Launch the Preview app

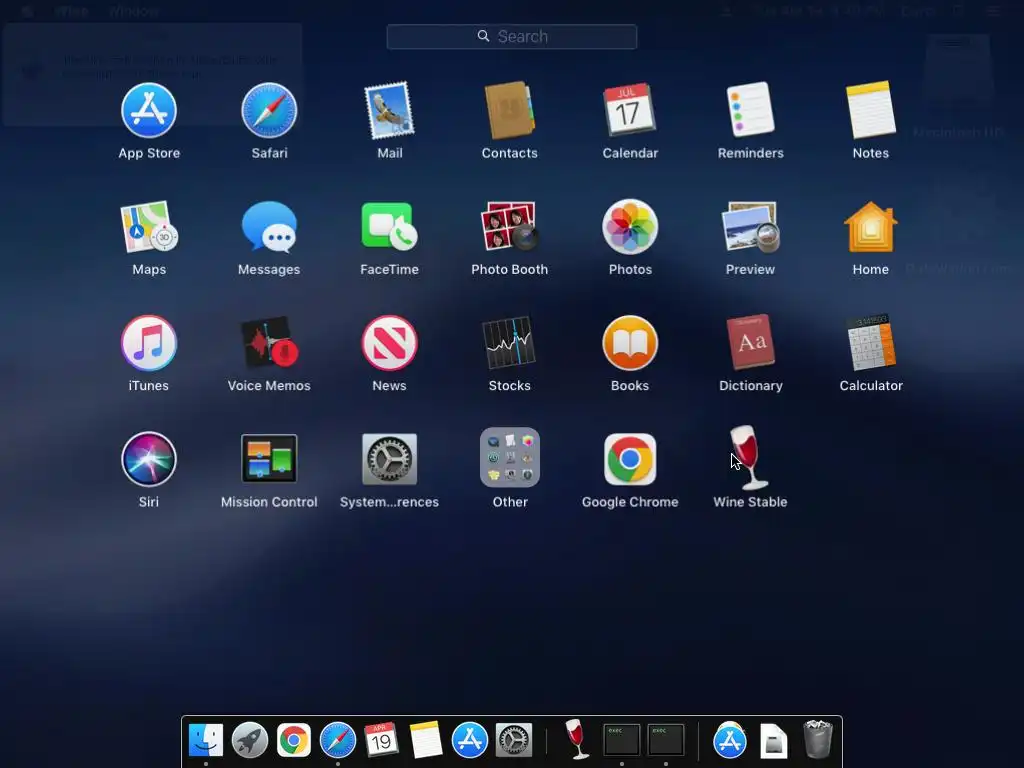coord(750,227)
